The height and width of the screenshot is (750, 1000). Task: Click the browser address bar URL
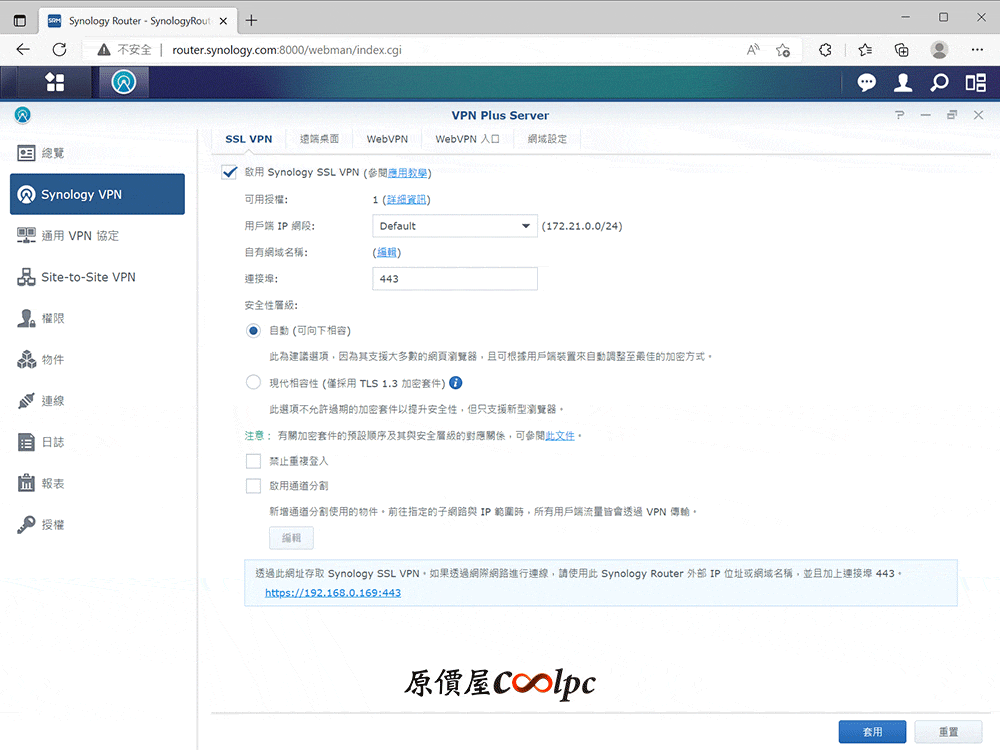(287, 50)
